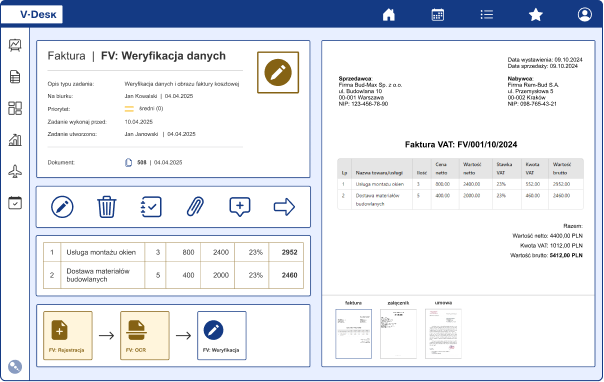Select the FV: OCR workflow step
604x382 pixels.
click(x=145, y=335)
